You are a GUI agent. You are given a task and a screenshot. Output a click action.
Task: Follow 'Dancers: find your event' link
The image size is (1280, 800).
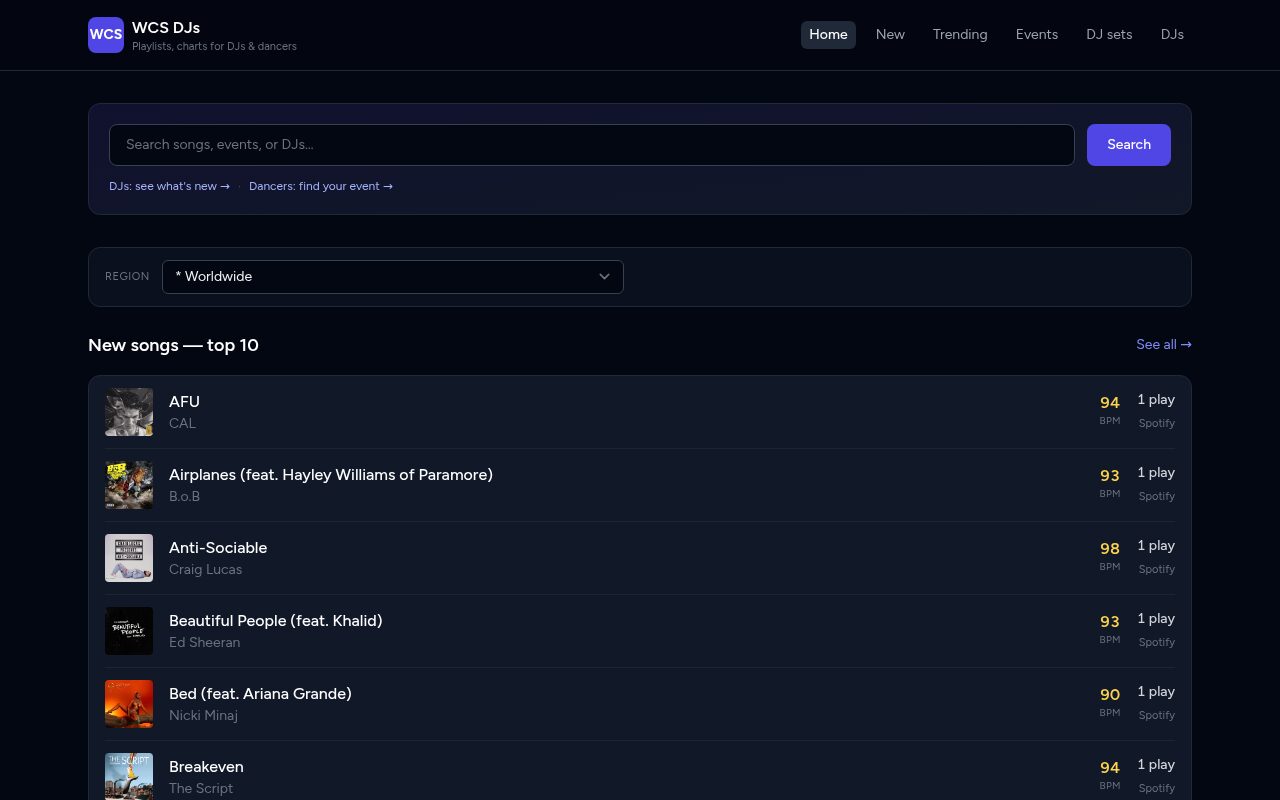pyautogui.click(x=321, y=186)
